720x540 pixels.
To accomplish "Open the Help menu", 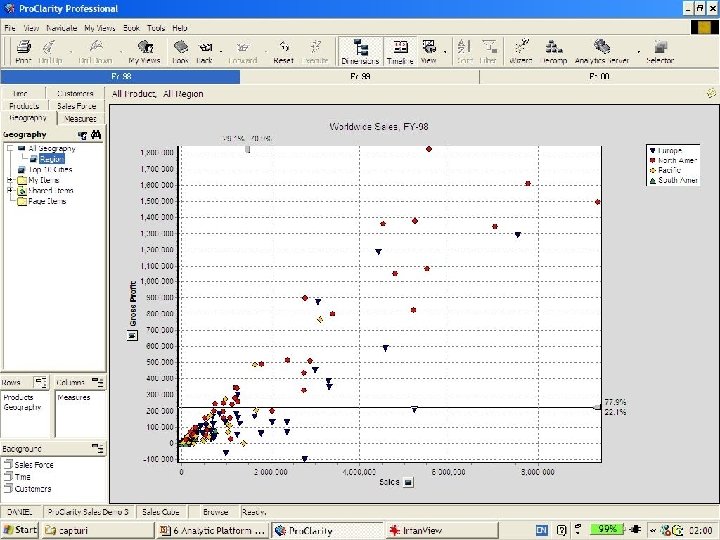I will point(180,28).
